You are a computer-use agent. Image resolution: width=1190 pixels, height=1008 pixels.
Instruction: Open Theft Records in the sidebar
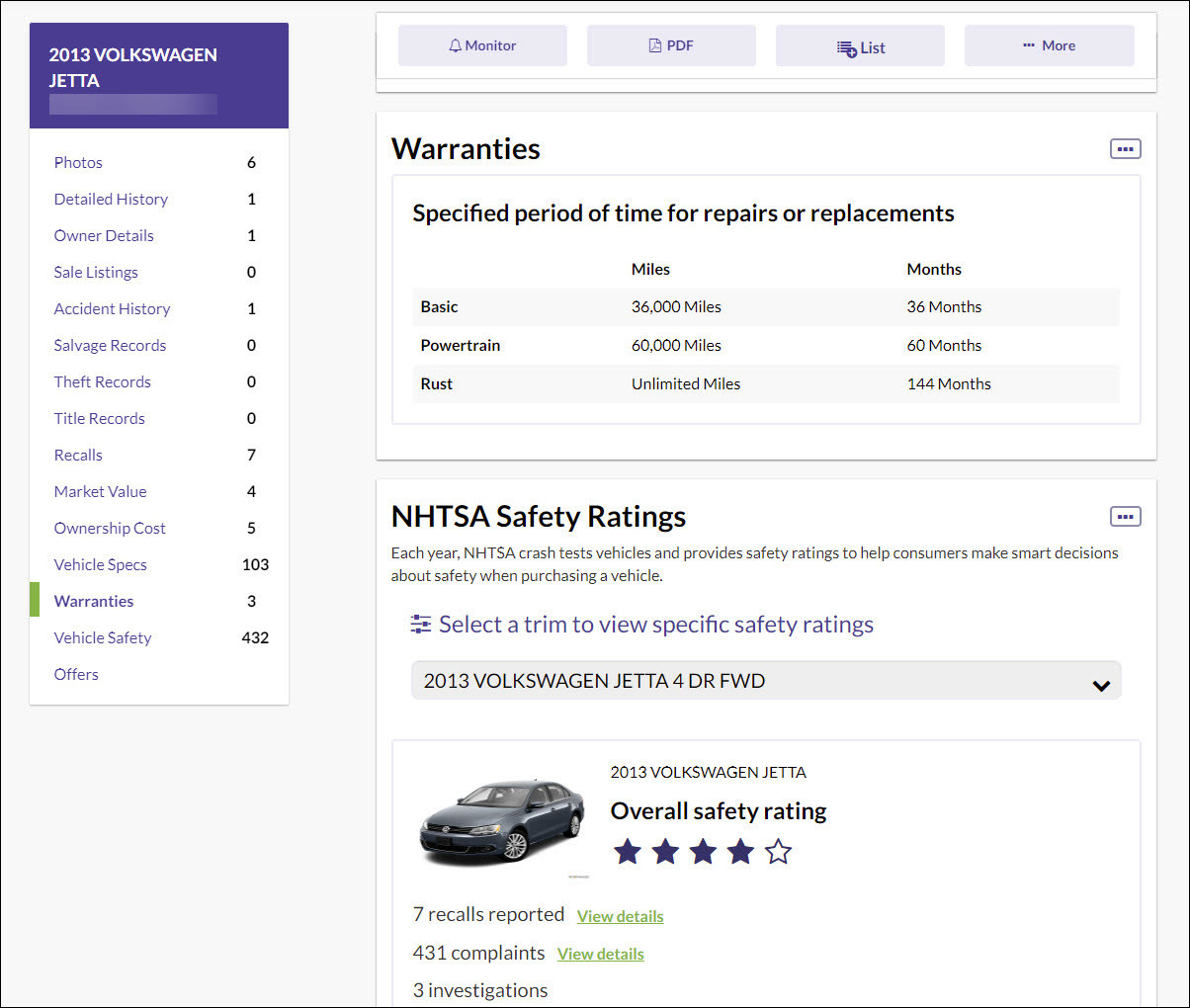click(103, 381)
